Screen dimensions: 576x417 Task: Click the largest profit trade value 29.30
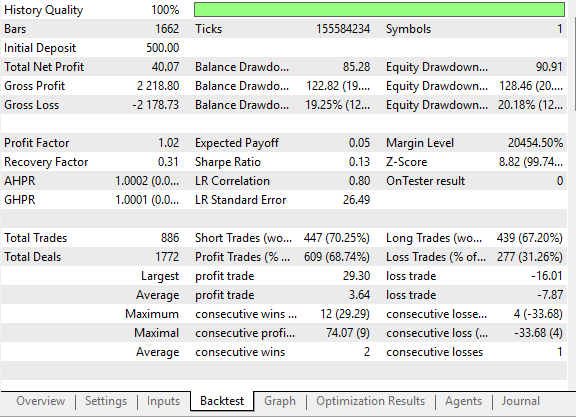tap(356, 276)
